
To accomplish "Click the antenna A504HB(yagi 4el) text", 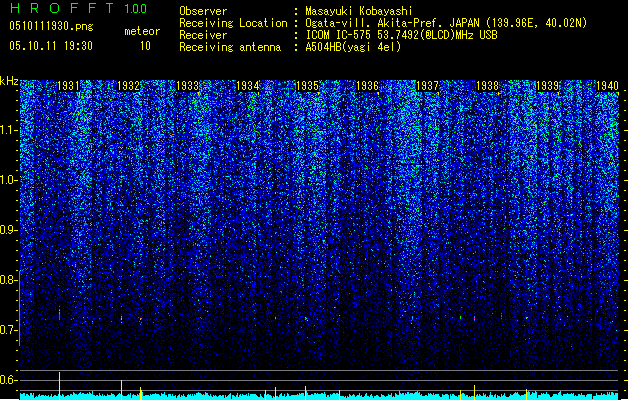I will (x=353, y=47).
